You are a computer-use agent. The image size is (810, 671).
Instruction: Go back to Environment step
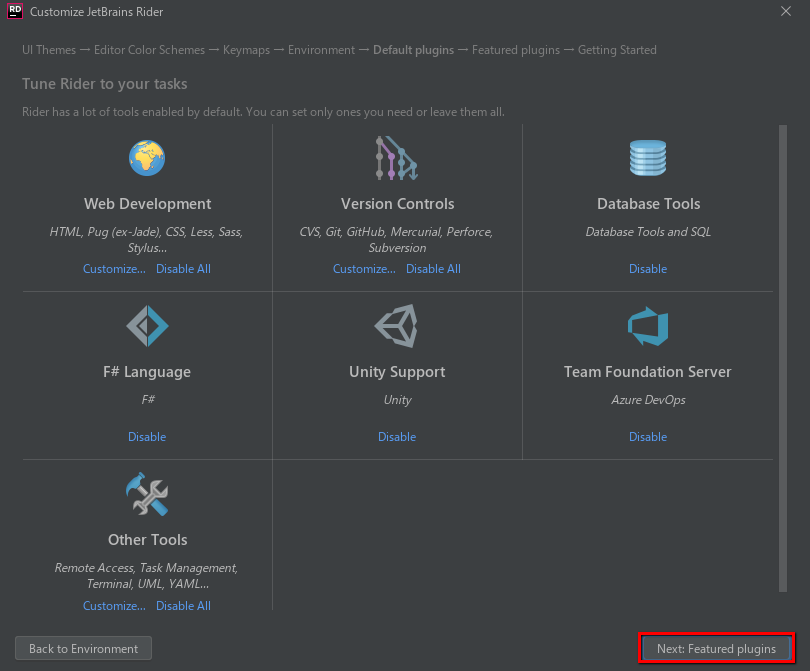[83, 648]
